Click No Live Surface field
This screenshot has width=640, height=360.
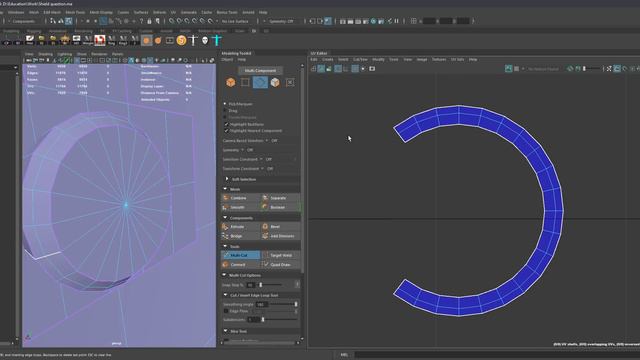pyautogui.click(x=235, y=21)
